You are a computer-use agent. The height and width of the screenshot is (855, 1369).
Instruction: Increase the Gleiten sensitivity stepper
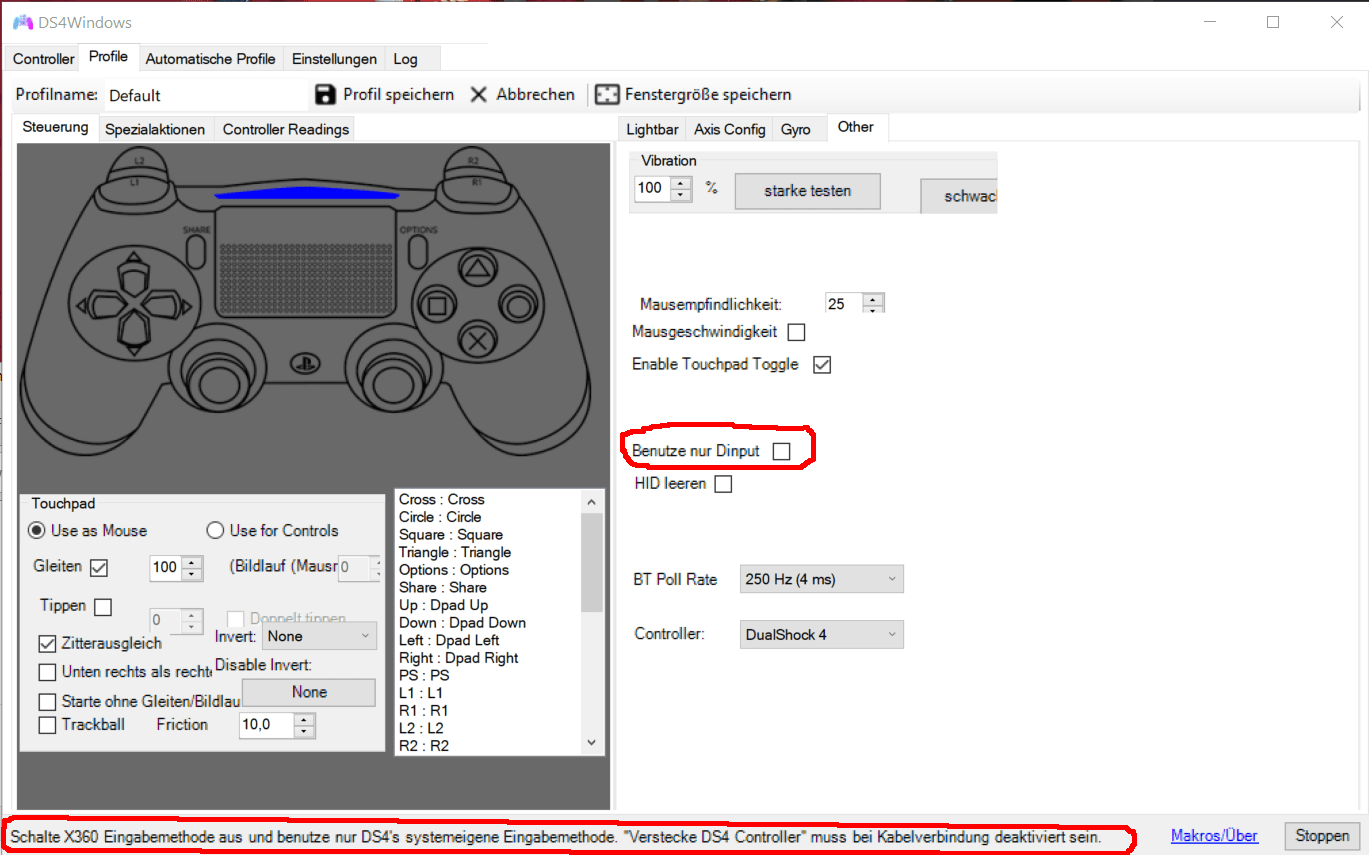193,562
